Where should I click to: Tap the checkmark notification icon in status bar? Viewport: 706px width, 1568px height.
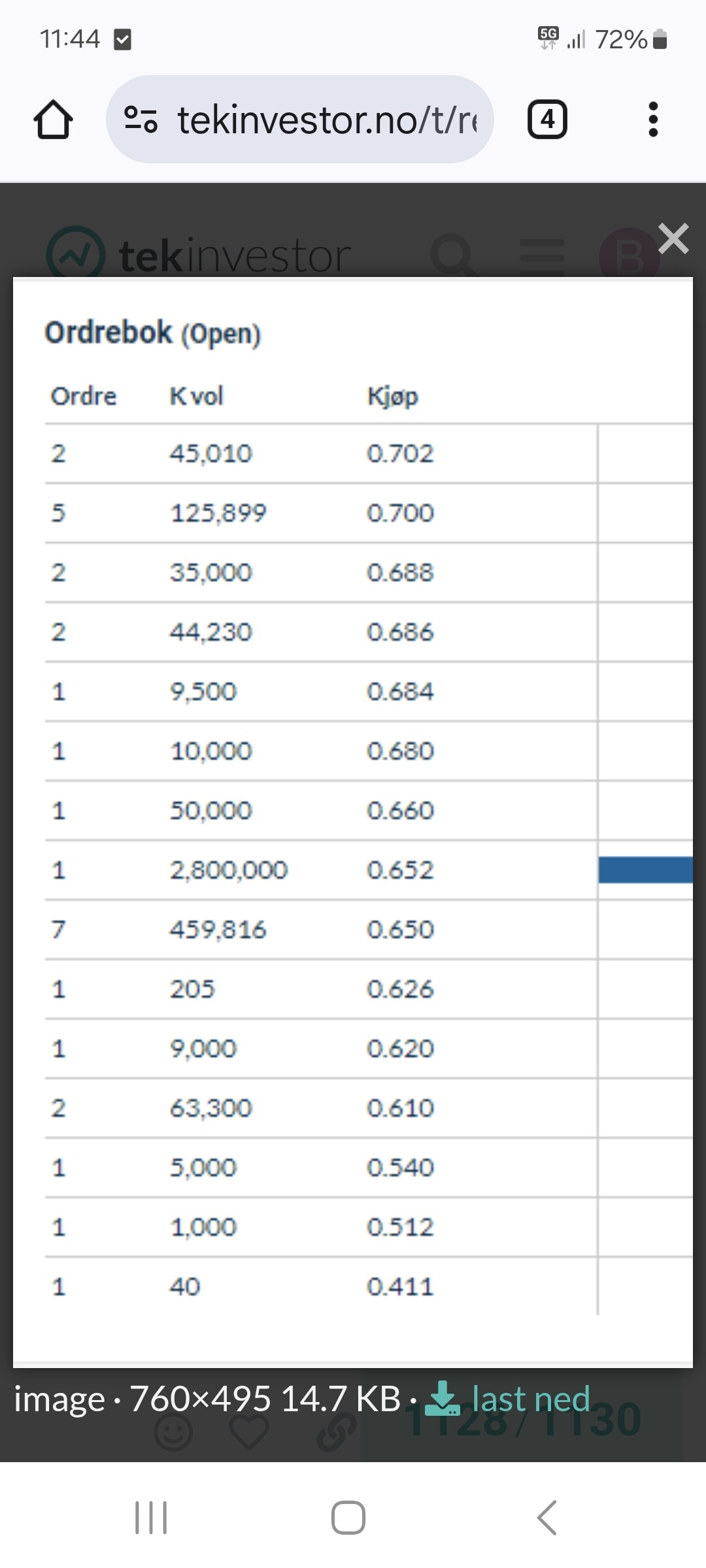[122, 39]
